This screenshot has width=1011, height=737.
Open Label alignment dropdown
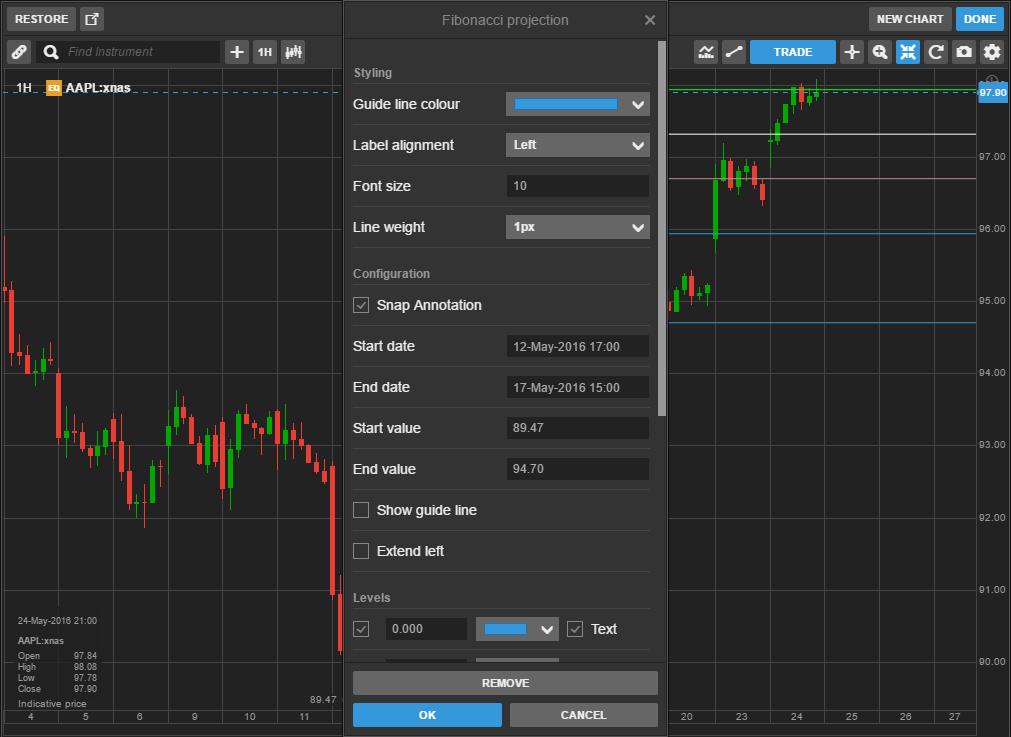(578, 145)
